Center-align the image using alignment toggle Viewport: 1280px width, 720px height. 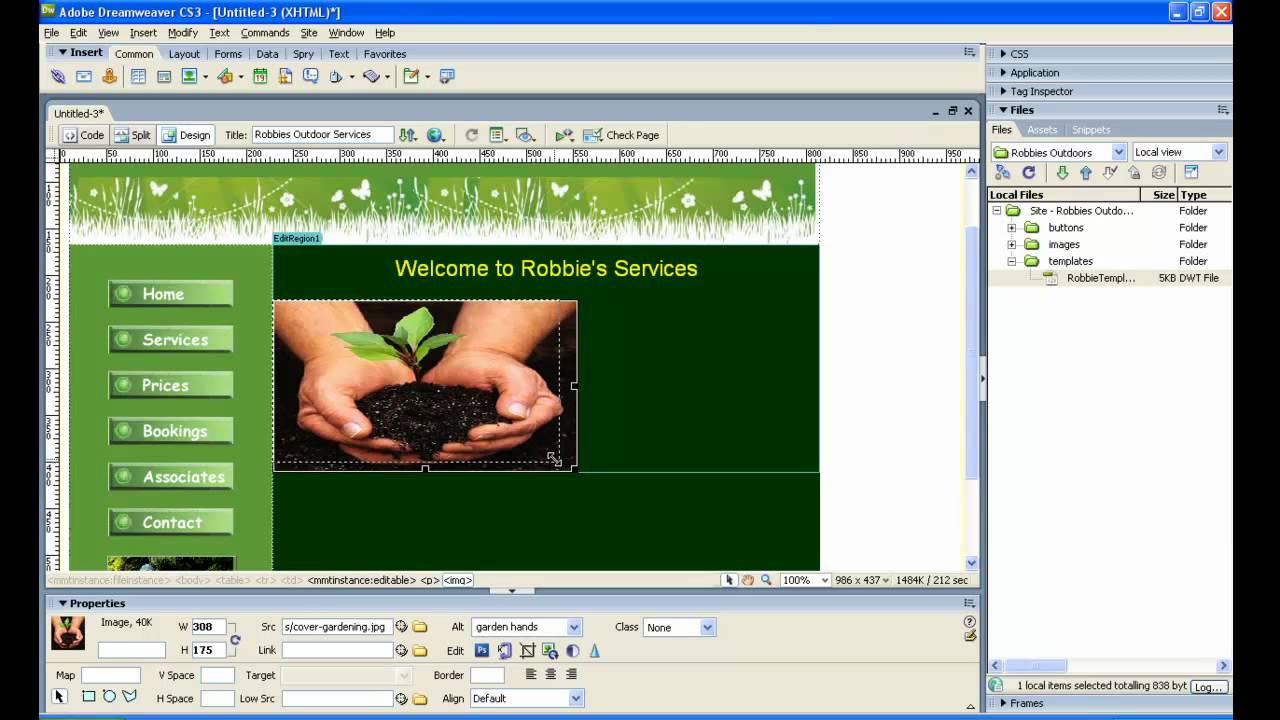pos(550,675)
